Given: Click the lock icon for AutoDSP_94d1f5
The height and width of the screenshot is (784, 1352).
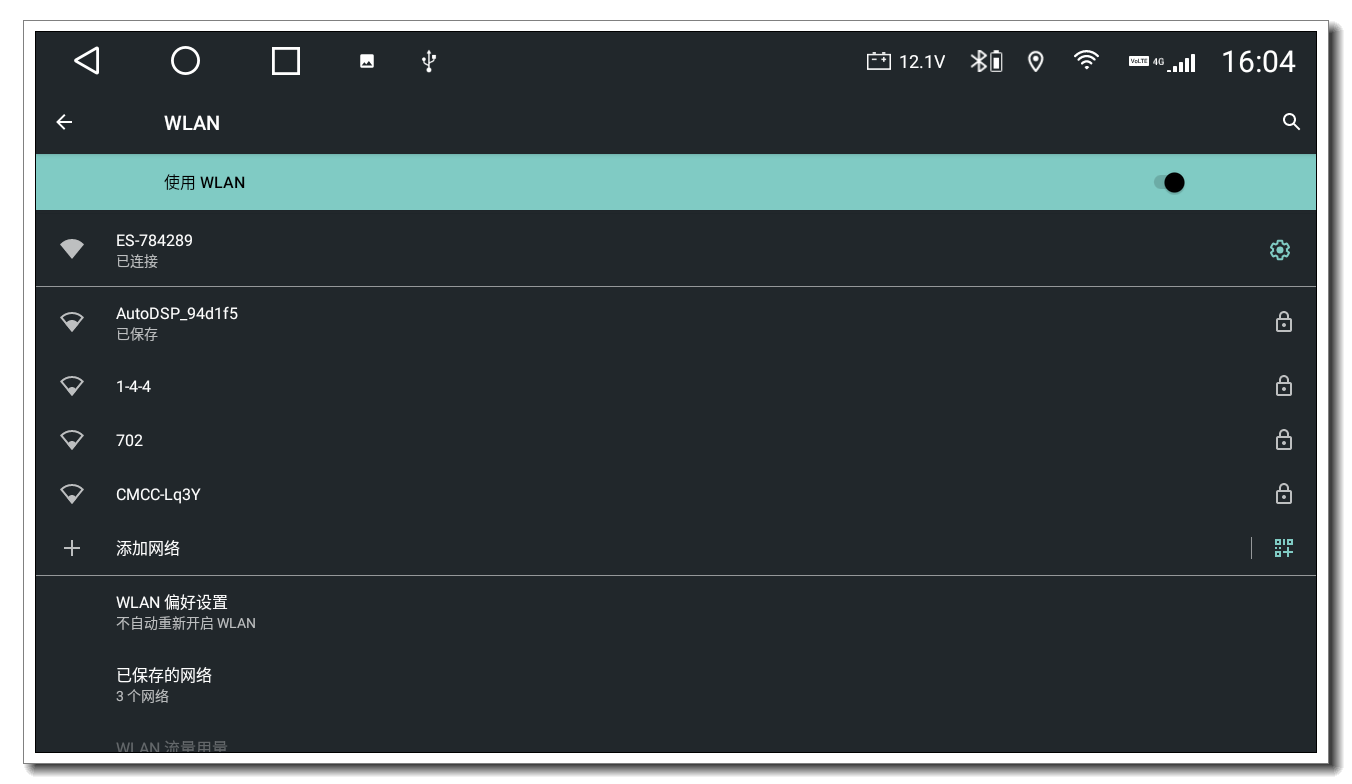Looking at the screenshot, I should click(x=1284, y=322).
